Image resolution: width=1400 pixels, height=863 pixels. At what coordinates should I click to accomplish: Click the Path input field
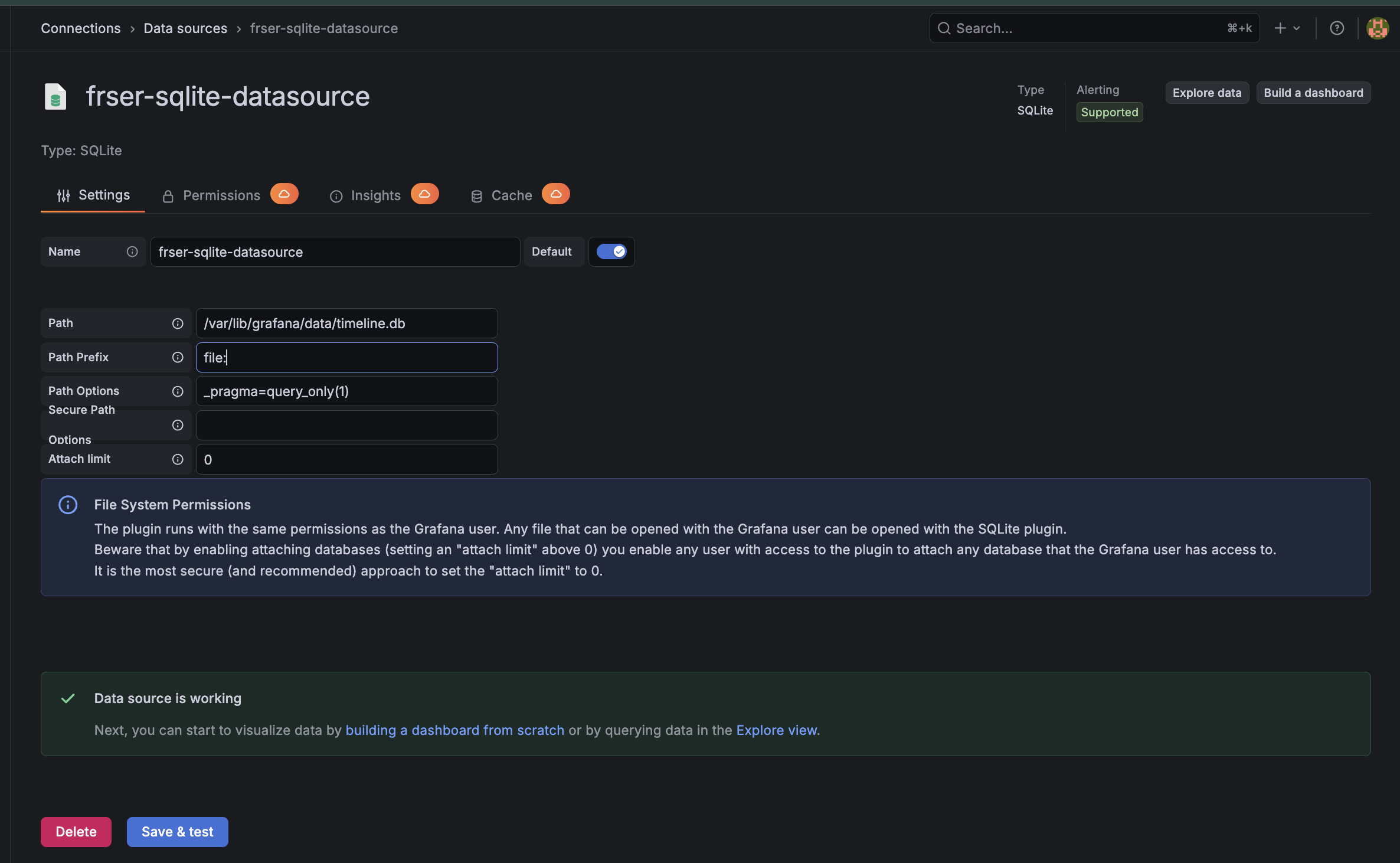347,323
